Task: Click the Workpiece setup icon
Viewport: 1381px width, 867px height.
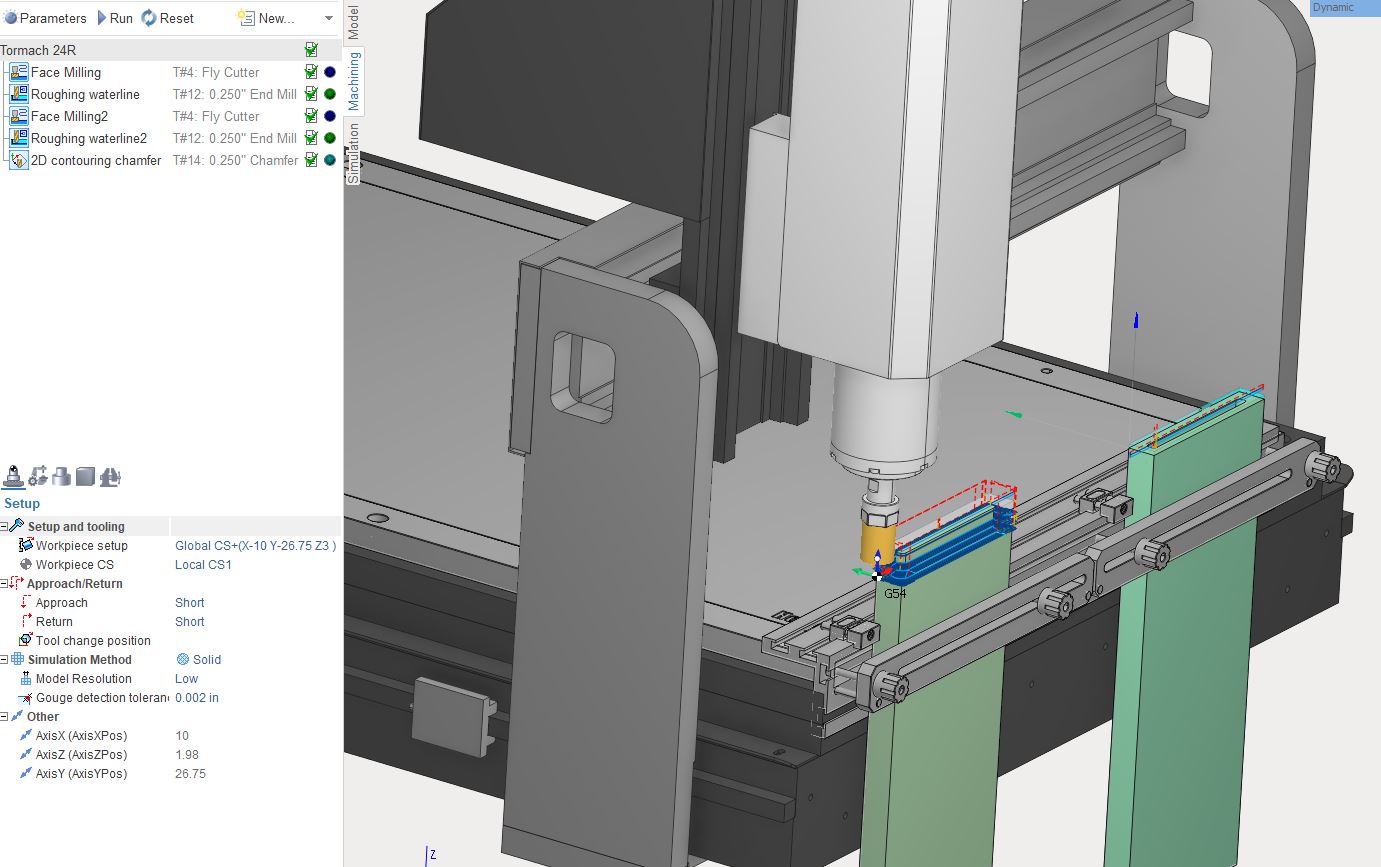Action: 26,545
